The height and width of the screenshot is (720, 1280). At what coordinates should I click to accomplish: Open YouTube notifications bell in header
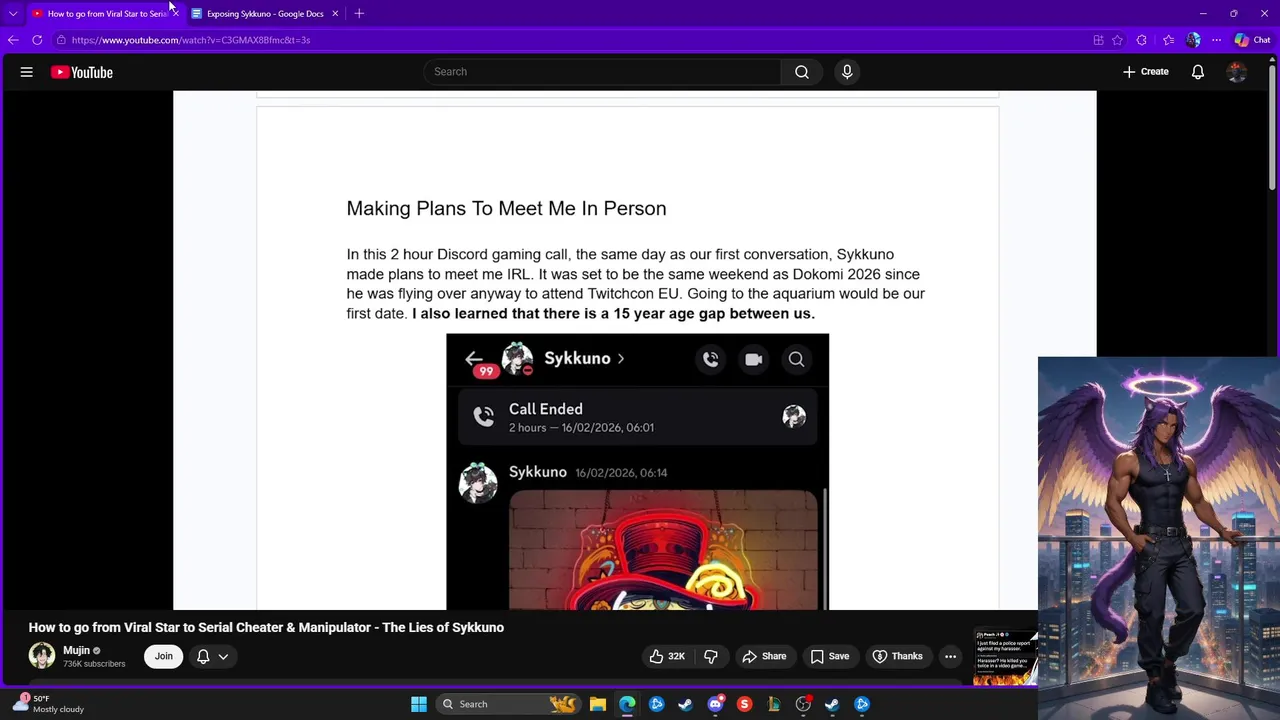1197,72
